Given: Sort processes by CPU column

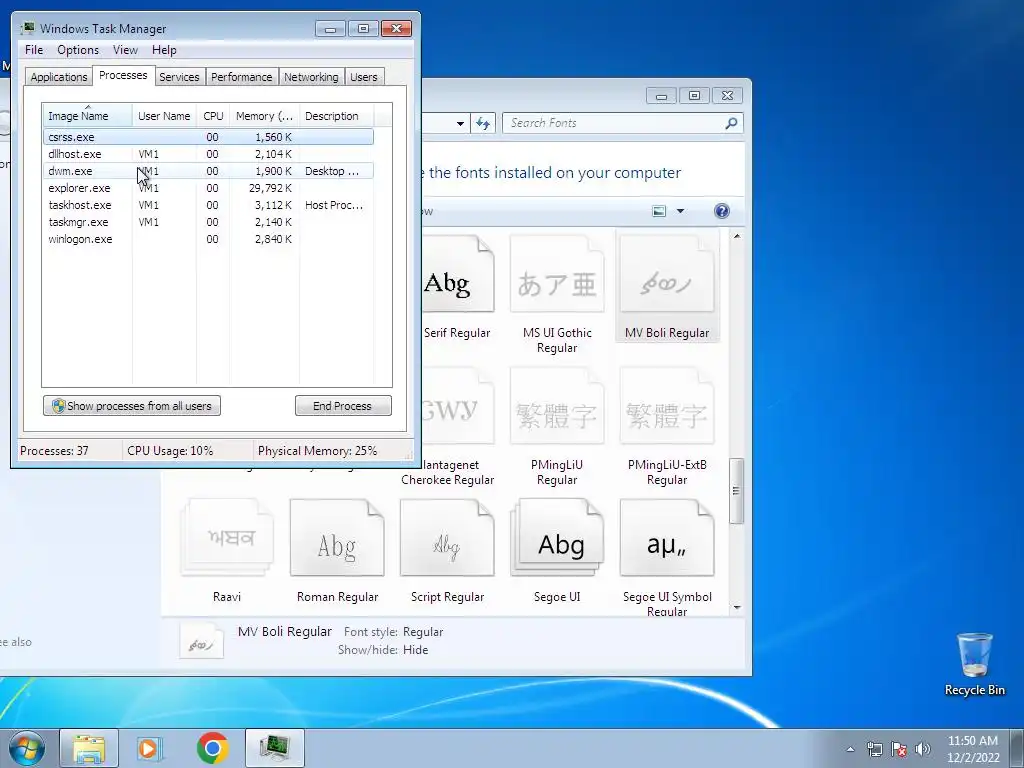Looking at the screenshot, I should pos(213,116).
